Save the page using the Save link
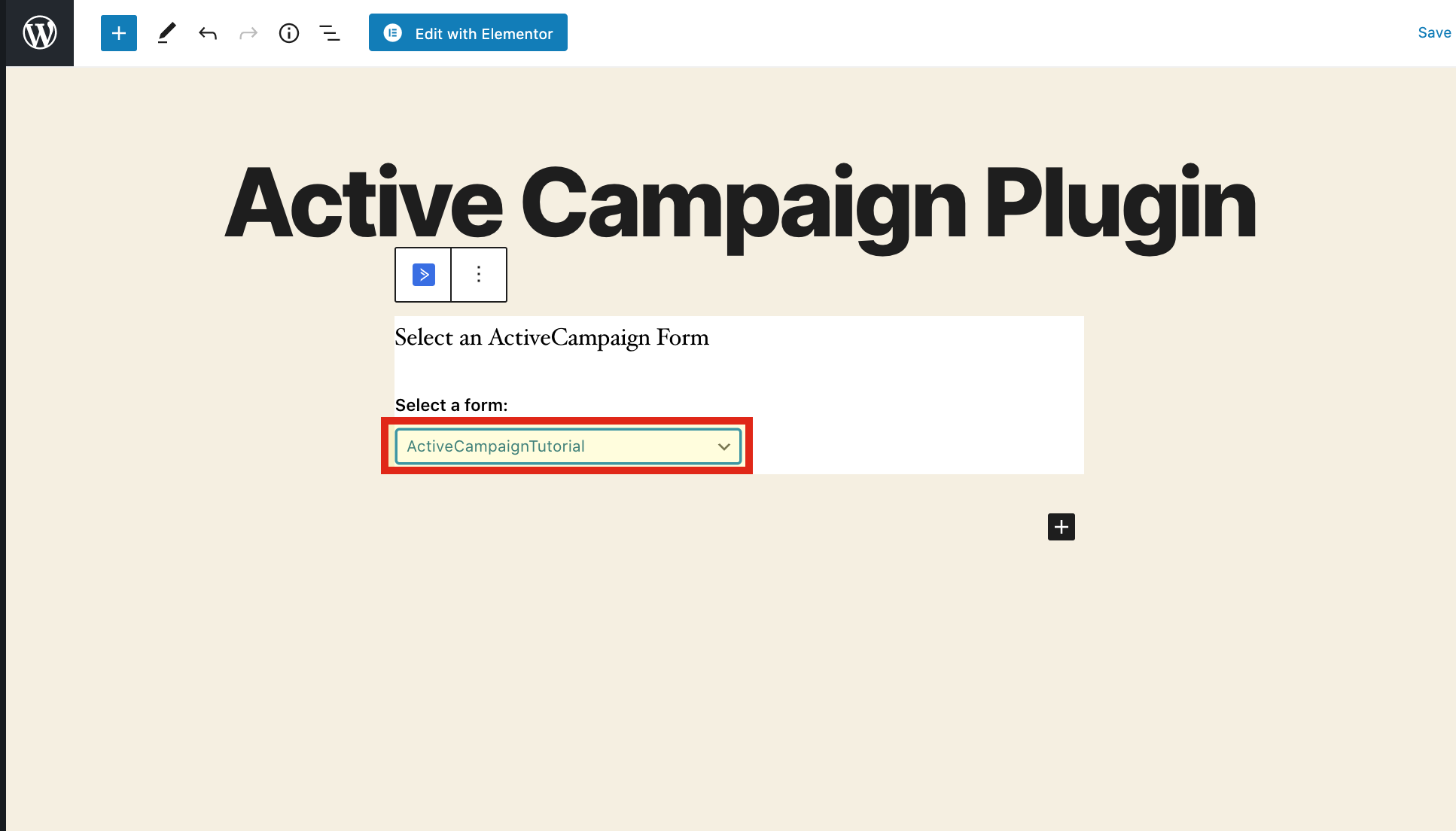This screenshot has height=831, width=1456. (1434, 32)
